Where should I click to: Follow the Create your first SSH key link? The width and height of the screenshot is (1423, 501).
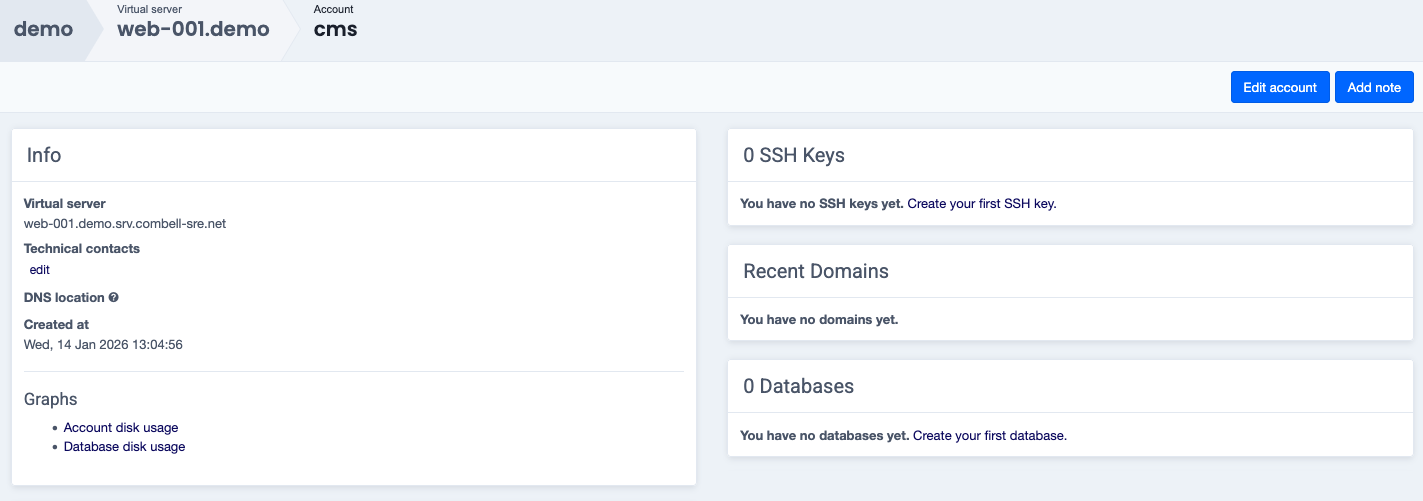(x=981, y=204)
